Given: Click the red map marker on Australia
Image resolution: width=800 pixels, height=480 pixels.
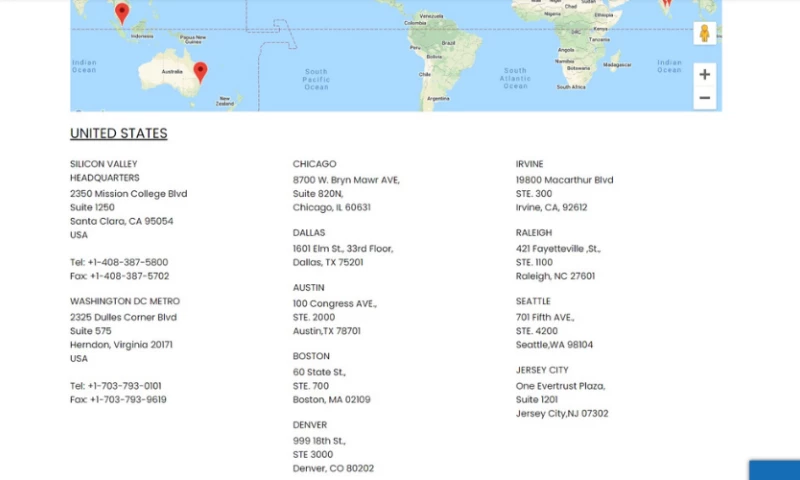Looking at the screenshot, I should tap(200, 71).
